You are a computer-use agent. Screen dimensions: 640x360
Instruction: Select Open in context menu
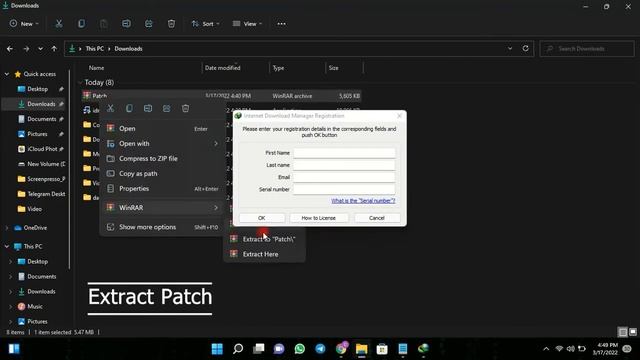pyautogui.click(x=162, y=129)
